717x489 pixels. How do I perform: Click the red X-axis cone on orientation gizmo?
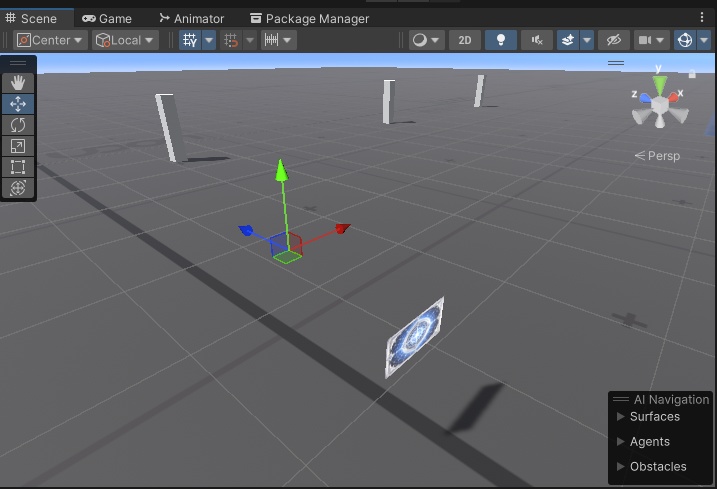click(x=673, y=97)
